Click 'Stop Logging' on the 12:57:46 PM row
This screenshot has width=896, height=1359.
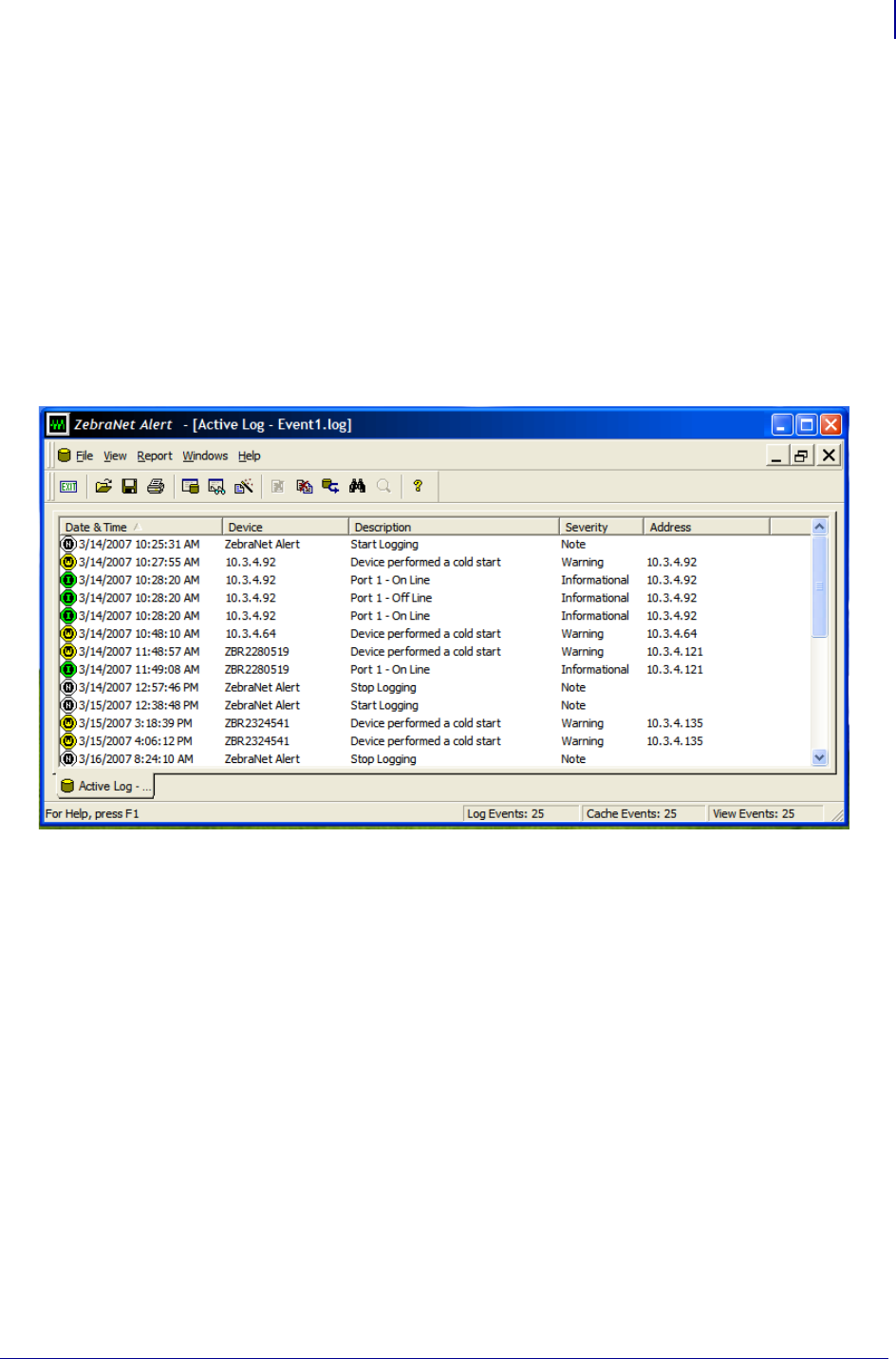pyautogui.click(x=383, y=688)
